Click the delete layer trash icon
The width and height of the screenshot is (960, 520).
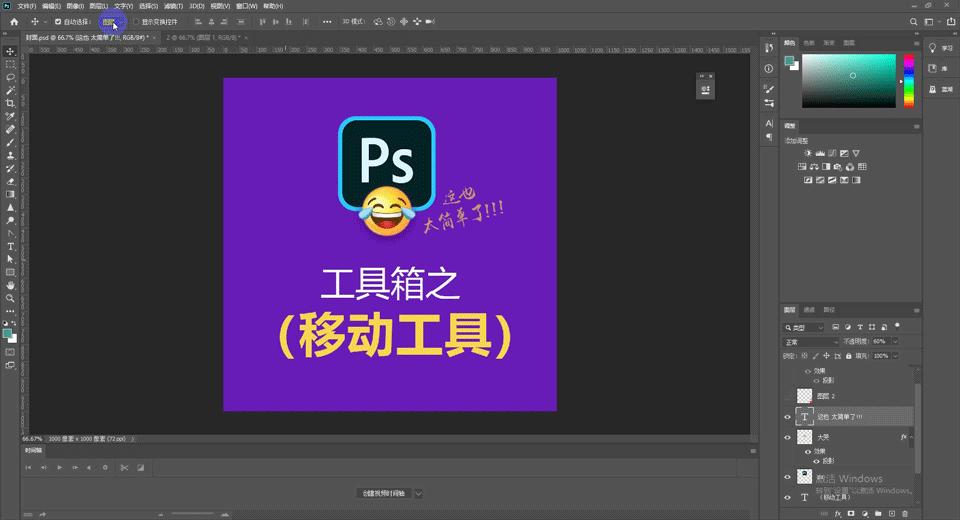tap(905, 514)
